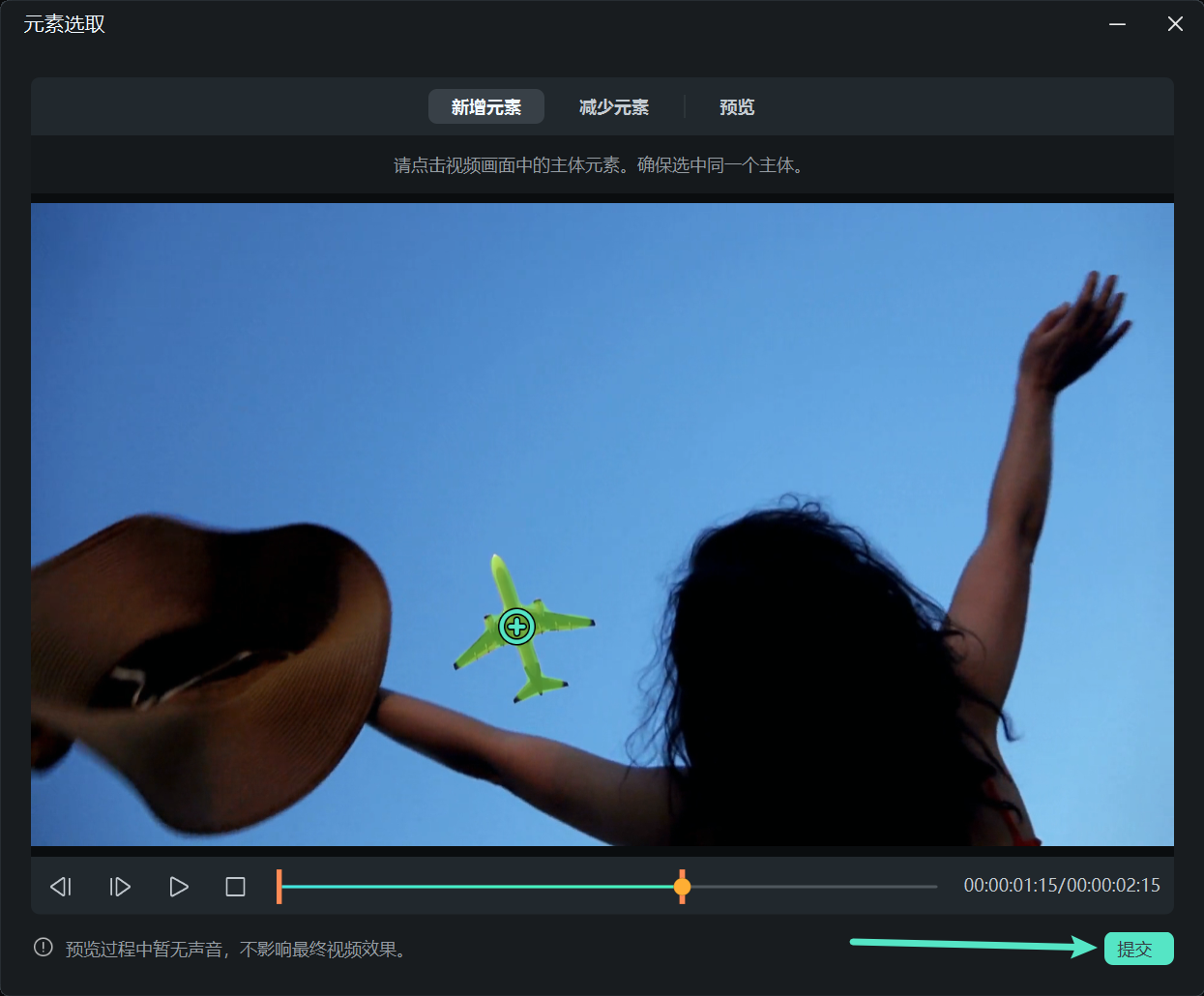This screenshot has width=1204, height=996.
Task: Advance one frame using the step-forward icon
Action: pyautogui.click(x=119, y=886)
